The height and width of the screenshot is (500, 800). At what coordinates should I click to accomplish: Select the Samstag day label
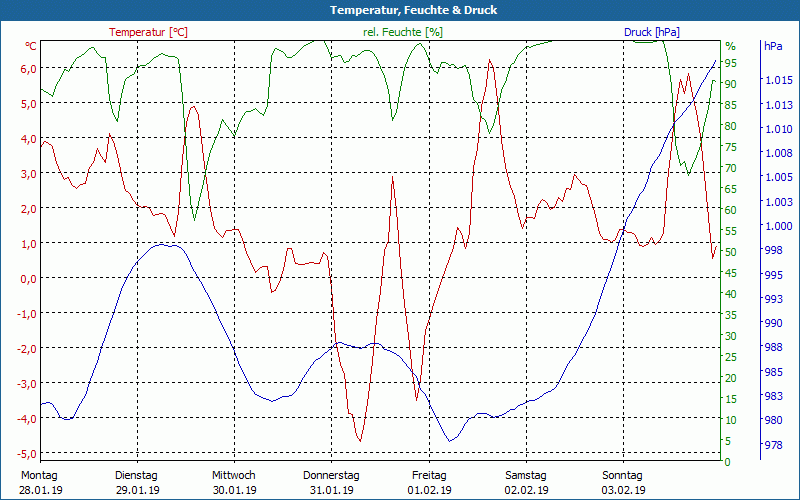[526, 475]
